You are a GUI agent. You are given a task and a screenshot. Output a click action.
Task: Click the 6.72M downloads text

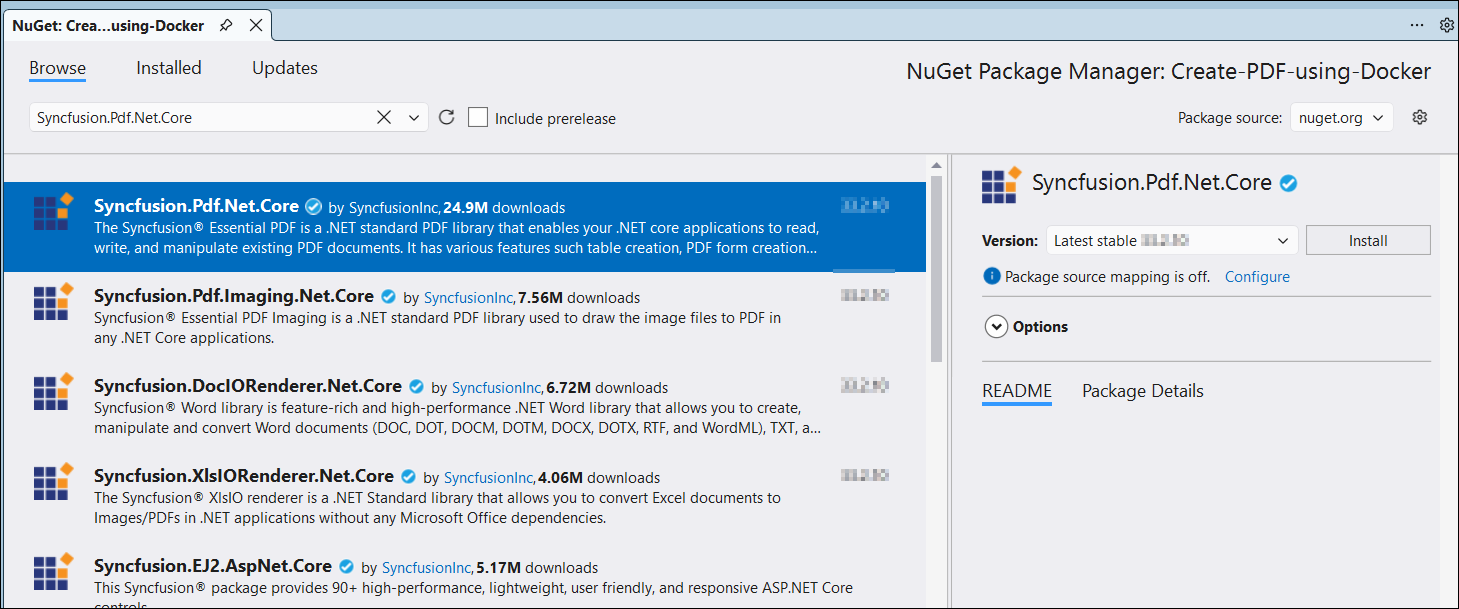[607, 388]
